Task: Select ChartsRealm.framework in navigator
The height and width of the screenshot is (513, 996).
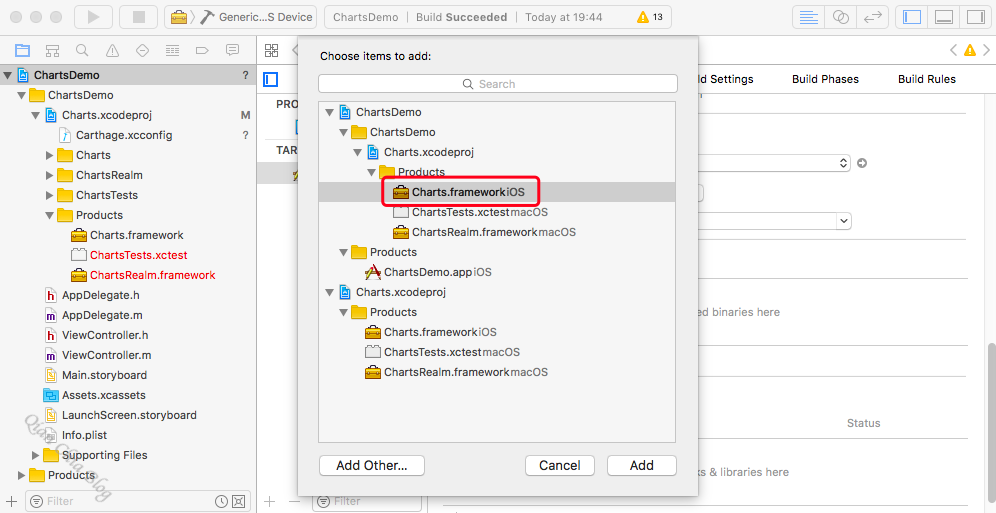Action: click(152, 275)
